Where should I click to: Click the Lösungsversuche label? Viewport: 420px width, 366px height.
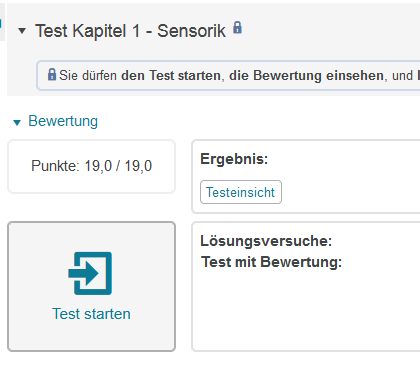point(266,241)
